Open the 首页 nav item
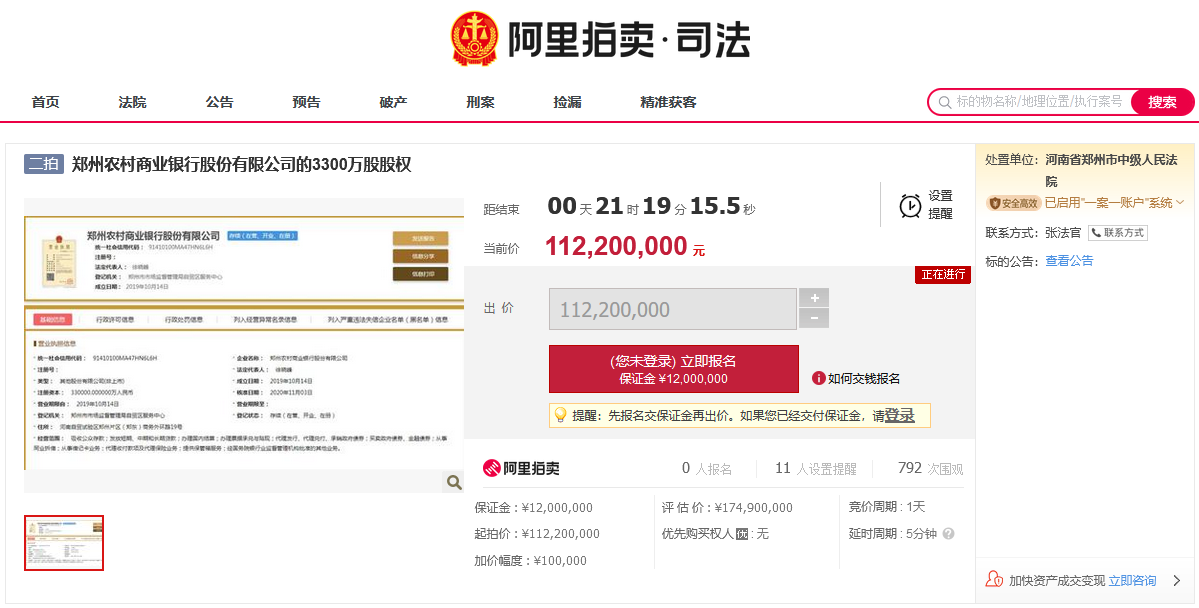The width and height of the screenshot is (1199, 608). pyautogui.click(x=45, y=102)
